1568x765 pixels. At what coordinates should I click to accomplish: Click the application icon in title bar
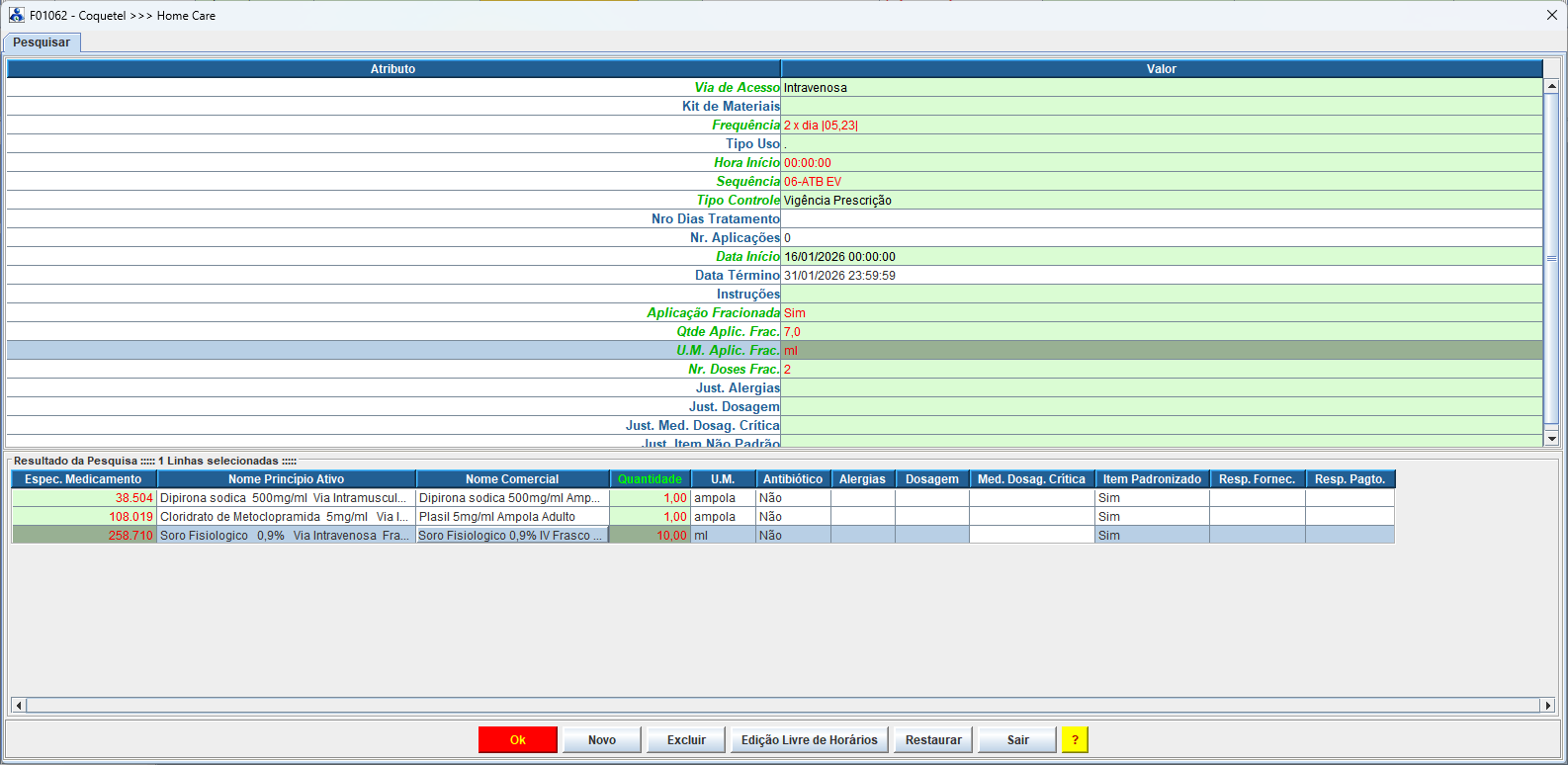16,15
